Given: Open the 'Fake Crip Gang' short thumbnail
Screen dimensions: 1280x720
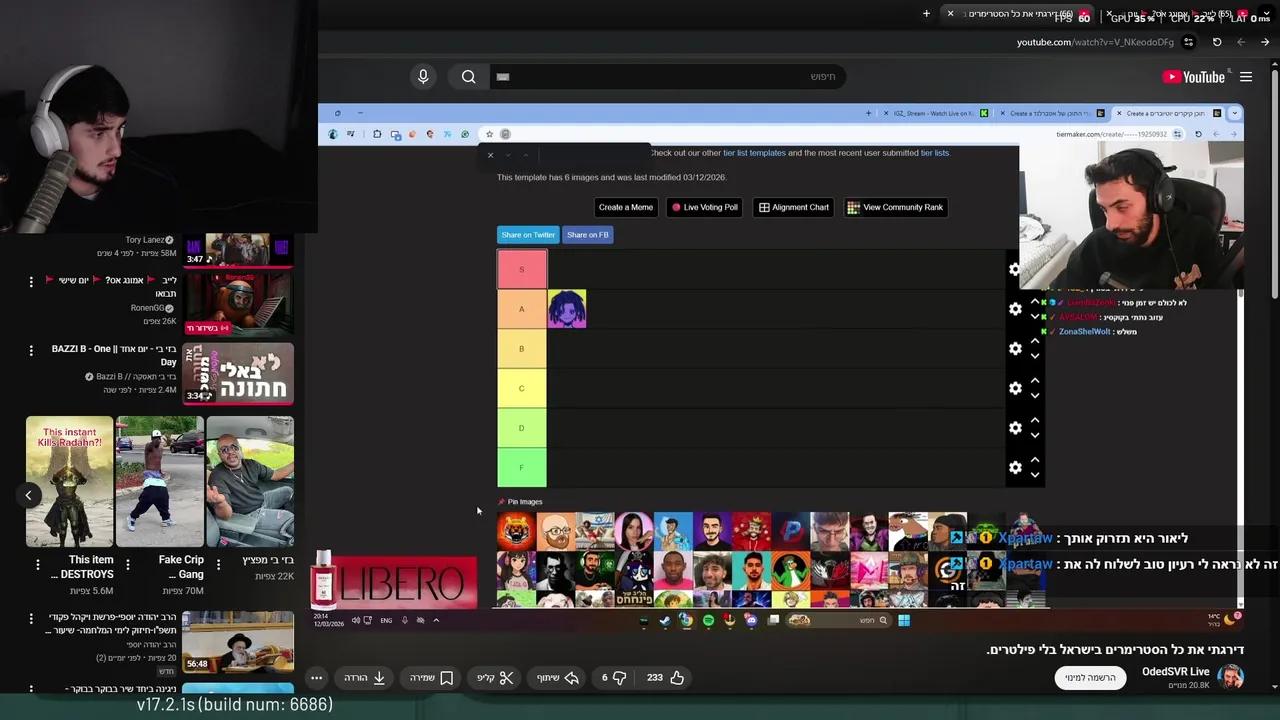Looking at the screenshot, I should pos(160,482).
